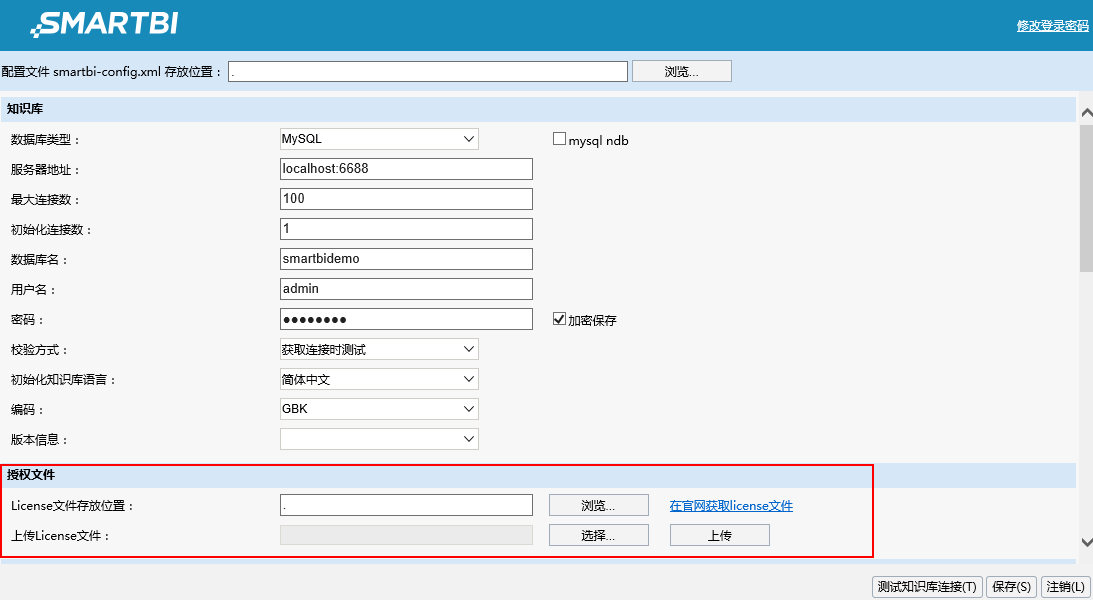Click the vertical scrollbar thumb

click(x=1086, y=198)
